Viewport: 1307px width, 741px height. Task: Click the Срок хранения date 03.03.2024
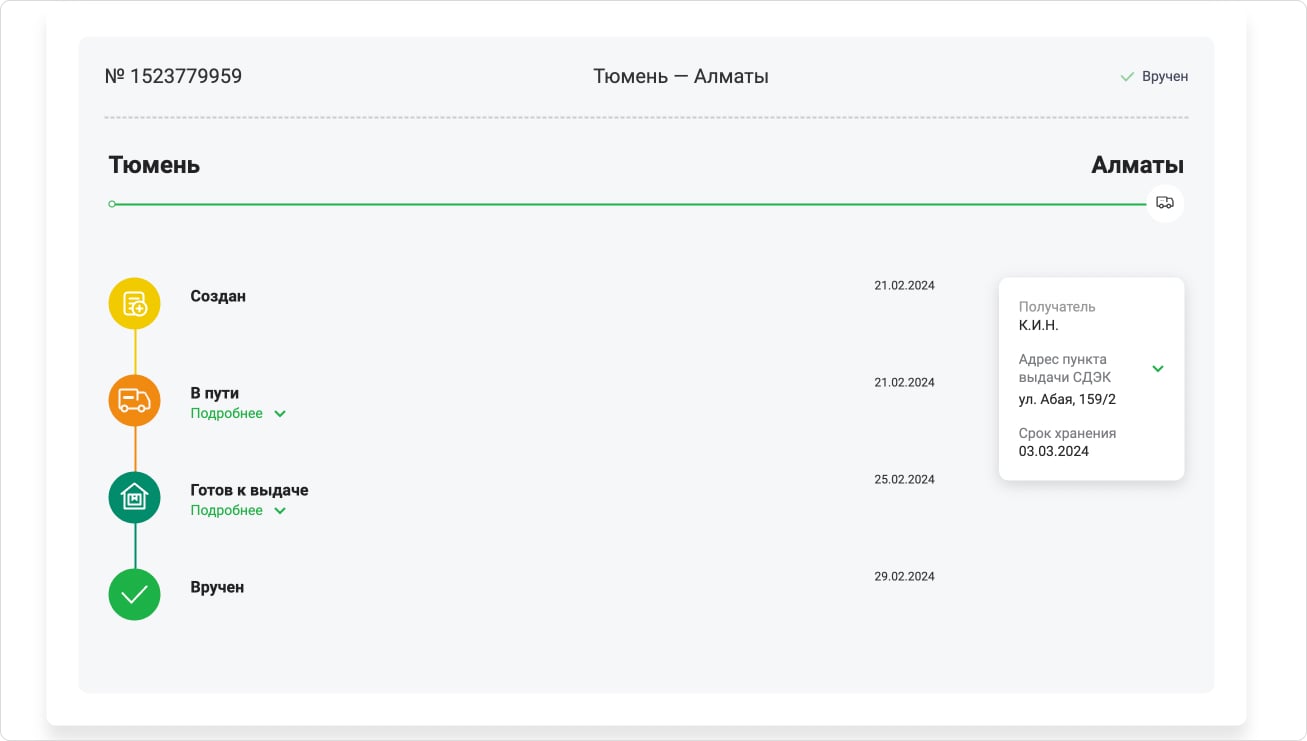point(1054,451)
